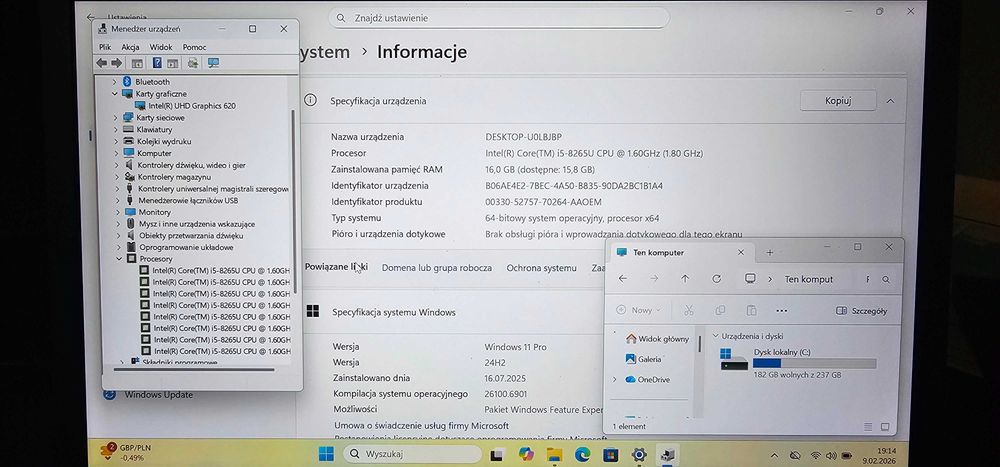Image resolution: width=1000 pixels, height=467 pixels.
Task: Expand the Bluetooth category
Action: coord(115,82)
